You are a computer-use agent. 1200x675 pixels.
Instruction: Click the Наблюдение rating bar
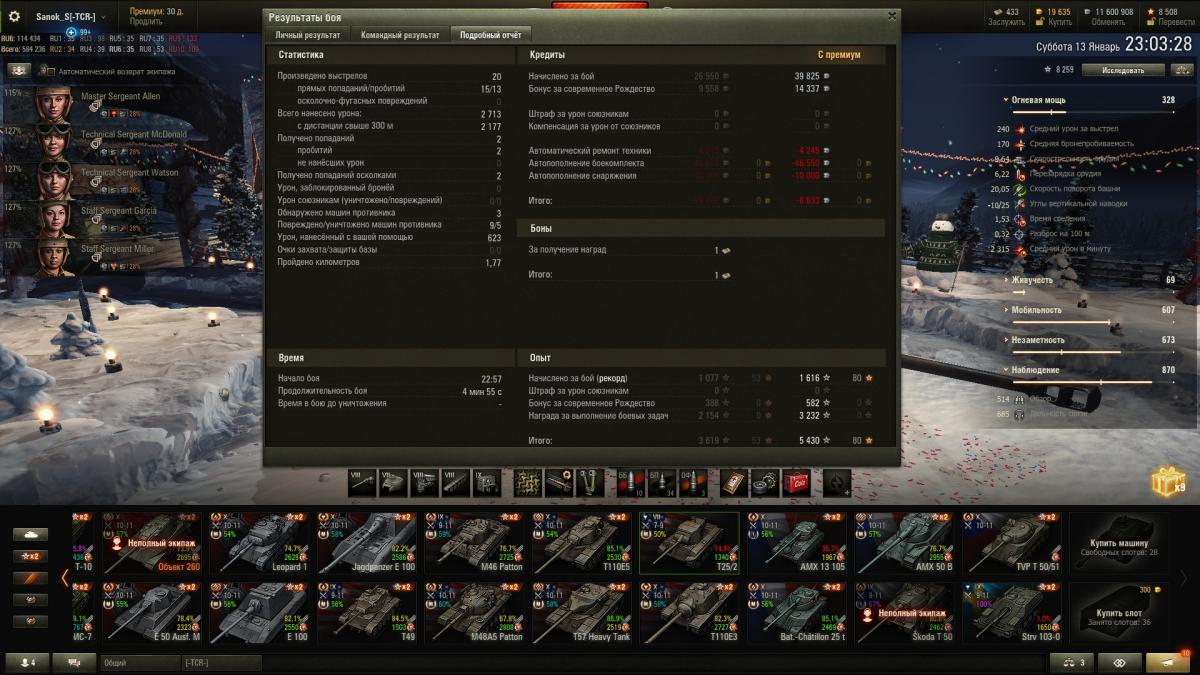tap(1095, 382)
